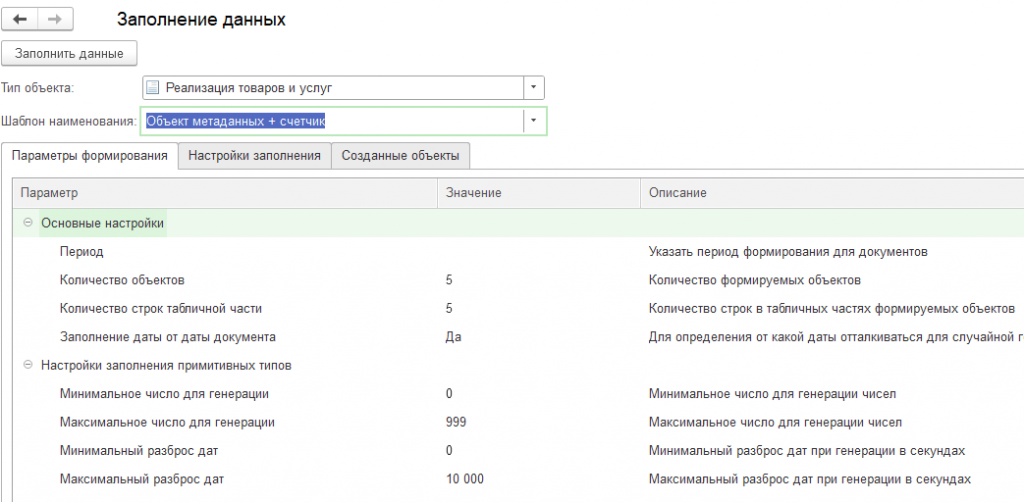Click the Значение column header

coord(539,193)
